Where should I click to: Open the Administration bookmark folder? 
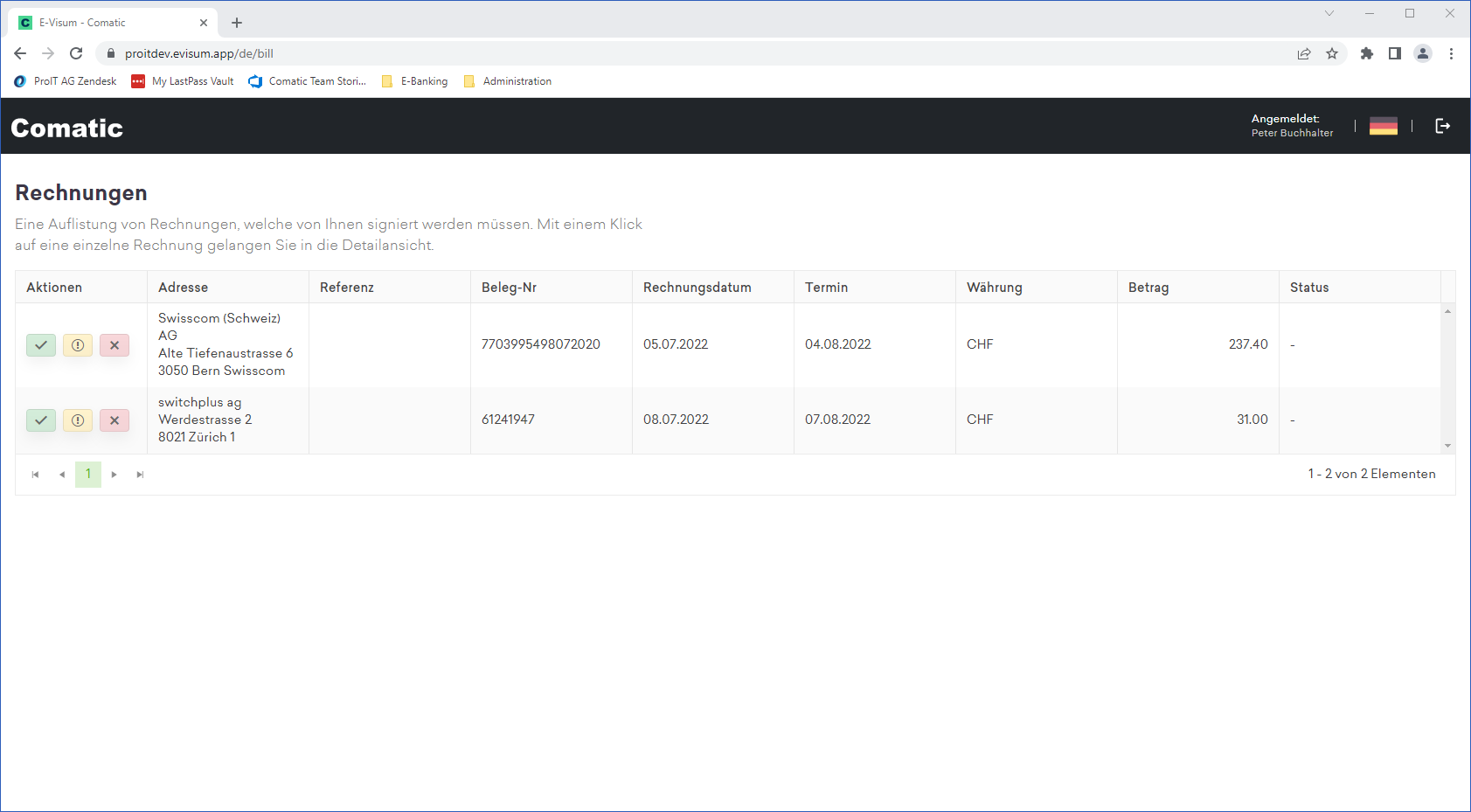click(x=508, y=81)
